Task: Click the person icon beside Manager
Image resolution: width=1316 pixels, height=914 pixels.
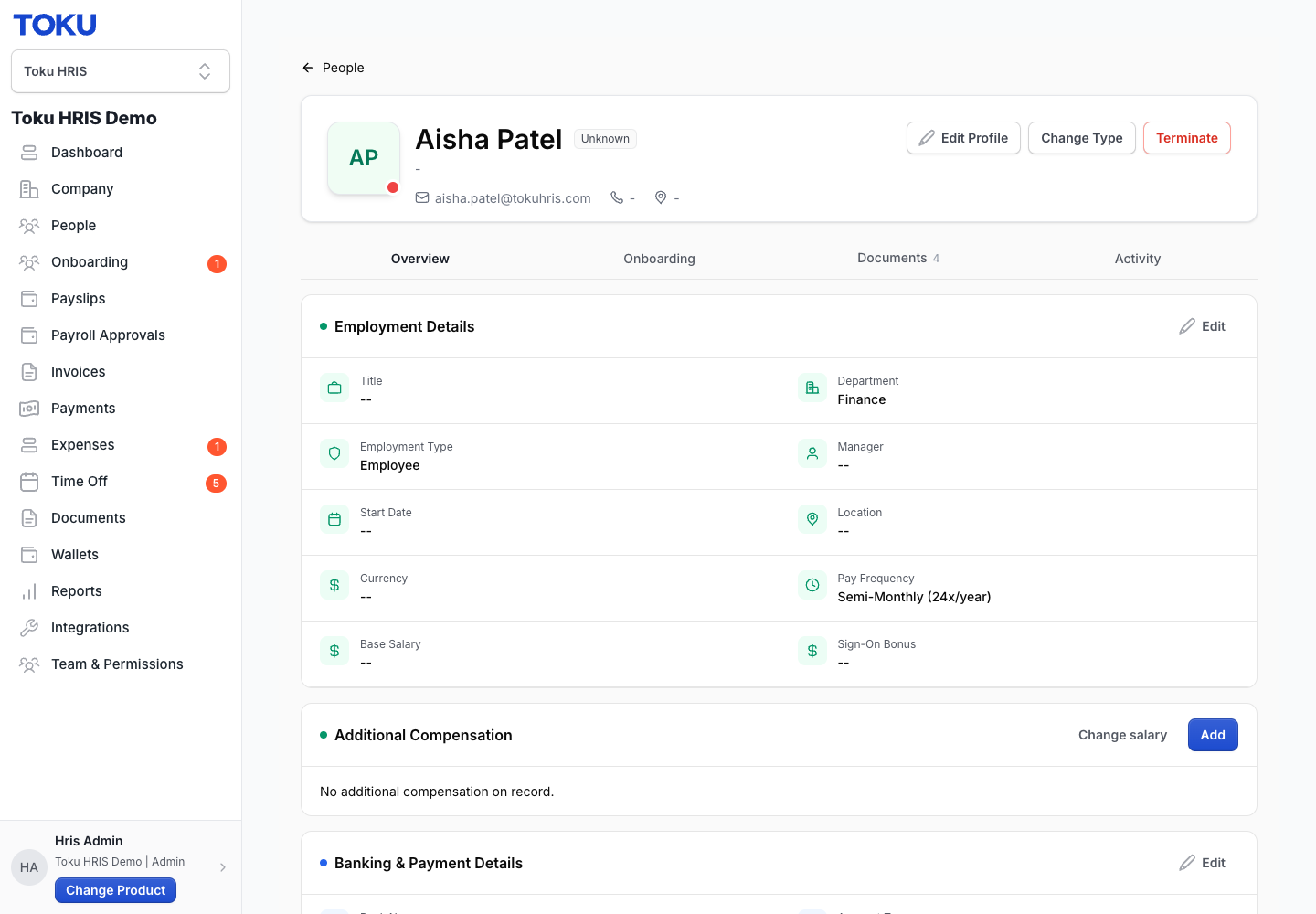Action: click(x=812, y=453)
